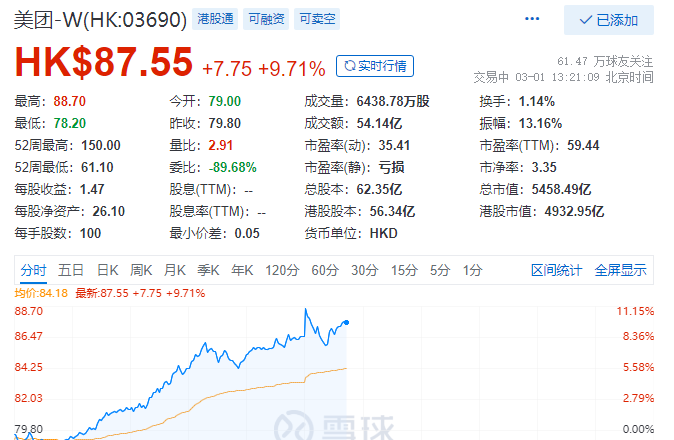Click the 总股本 value 62.35亿

(x=379, y=189)
